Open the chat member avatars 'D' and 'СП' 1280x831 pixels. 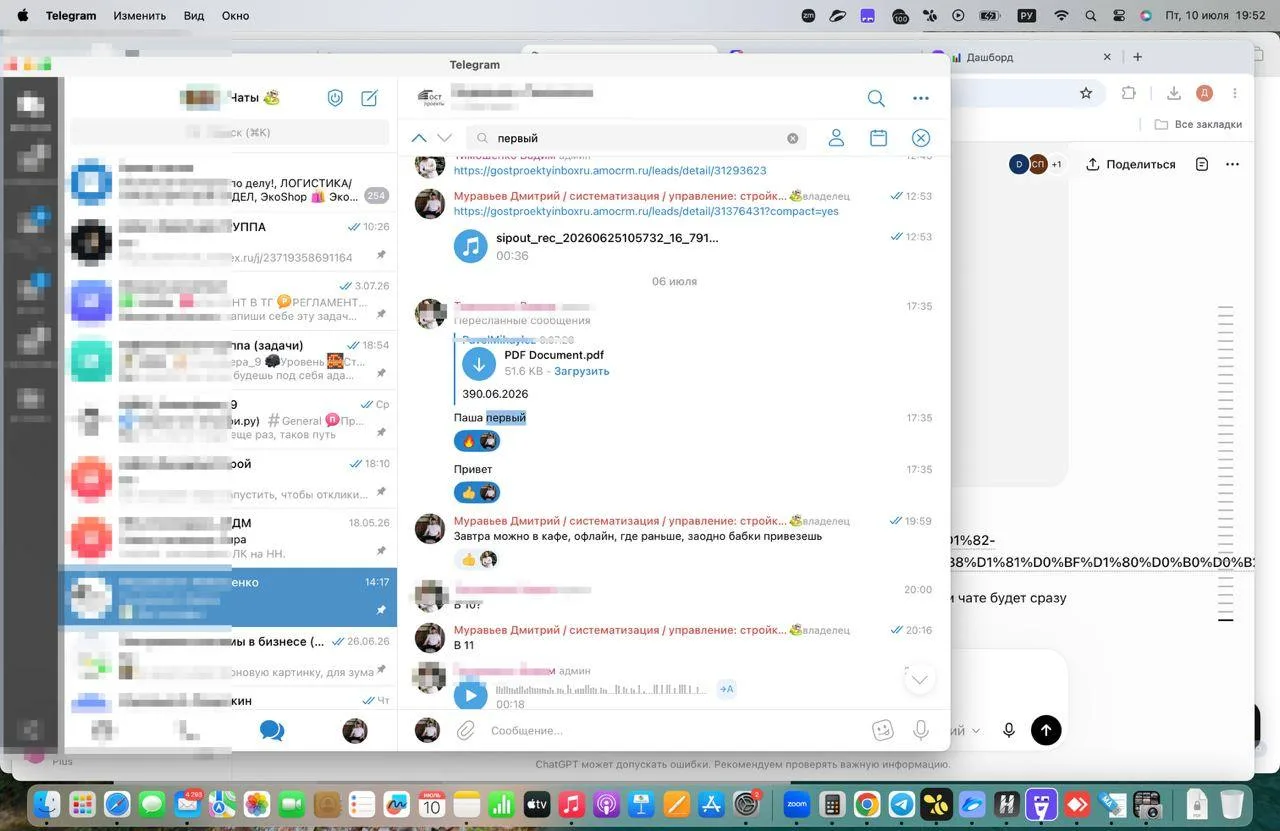click(1036, 164)
